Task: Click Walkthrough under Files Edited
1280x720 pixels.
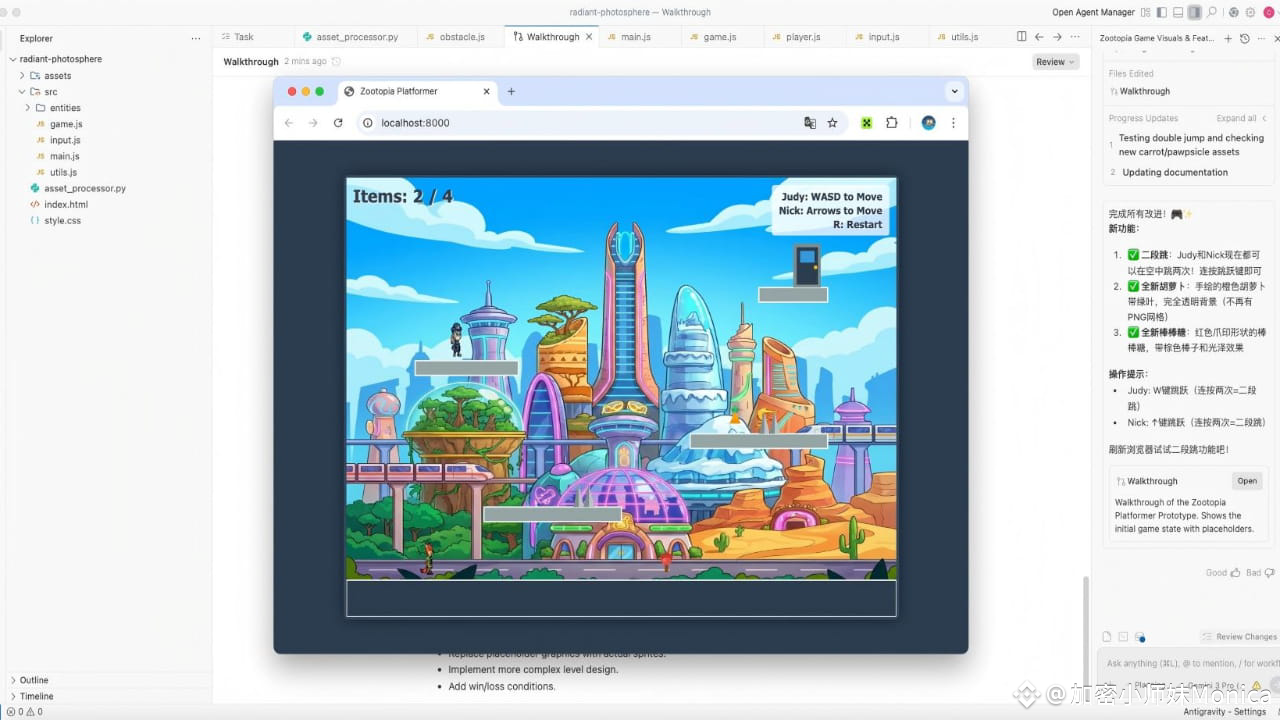Action: tap(1144, 91)
